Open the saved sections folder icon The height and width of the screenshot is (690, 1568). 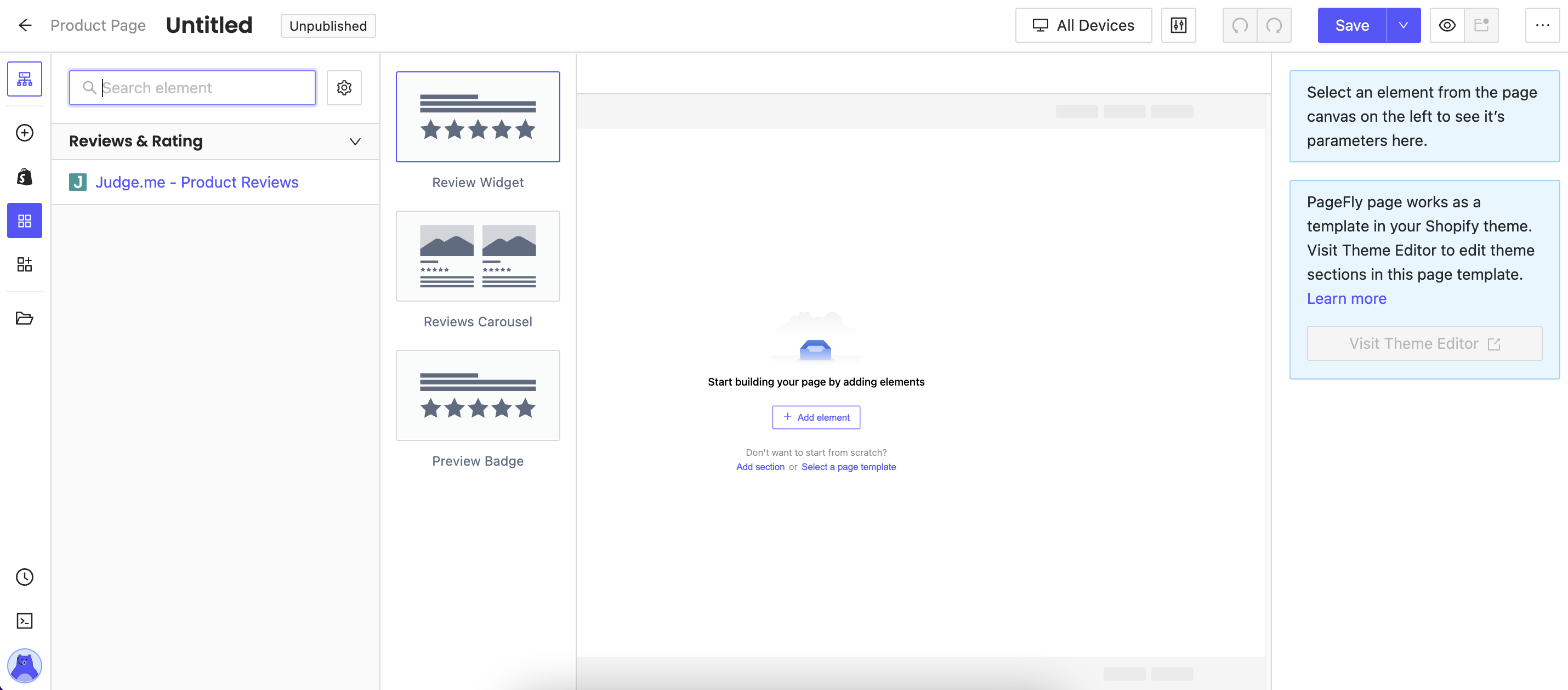pos(24,318)
